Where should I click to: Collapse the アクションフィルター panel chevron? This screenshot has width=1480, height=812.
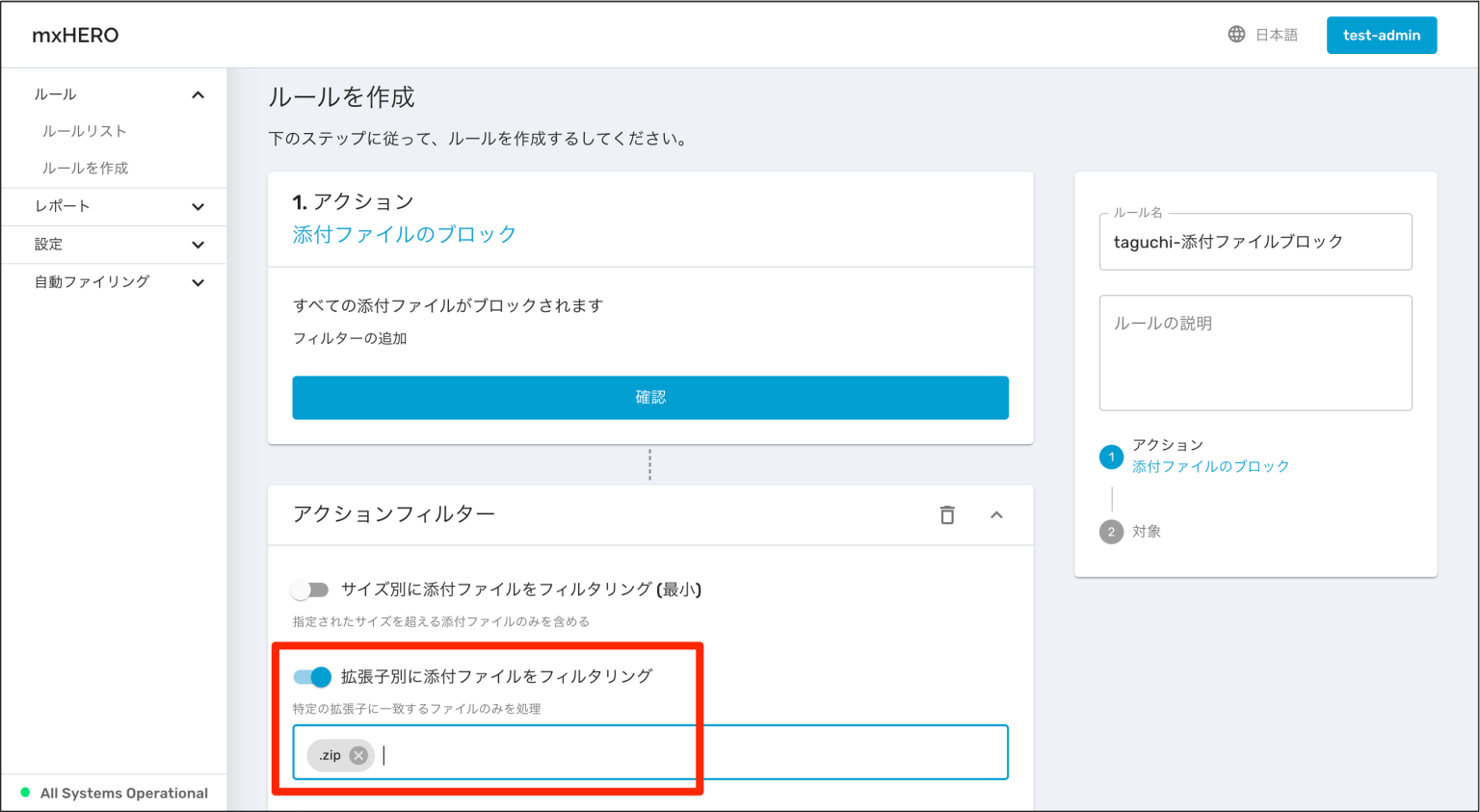click(x=997, y=515)
